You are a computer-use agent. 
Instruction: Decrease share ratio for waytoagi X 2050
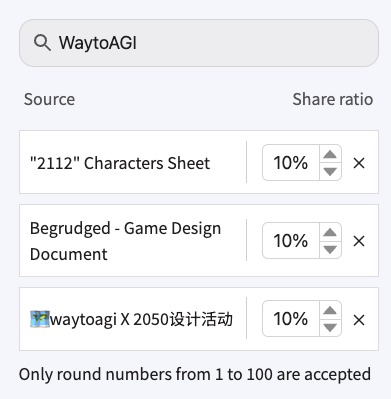(330, 327)
